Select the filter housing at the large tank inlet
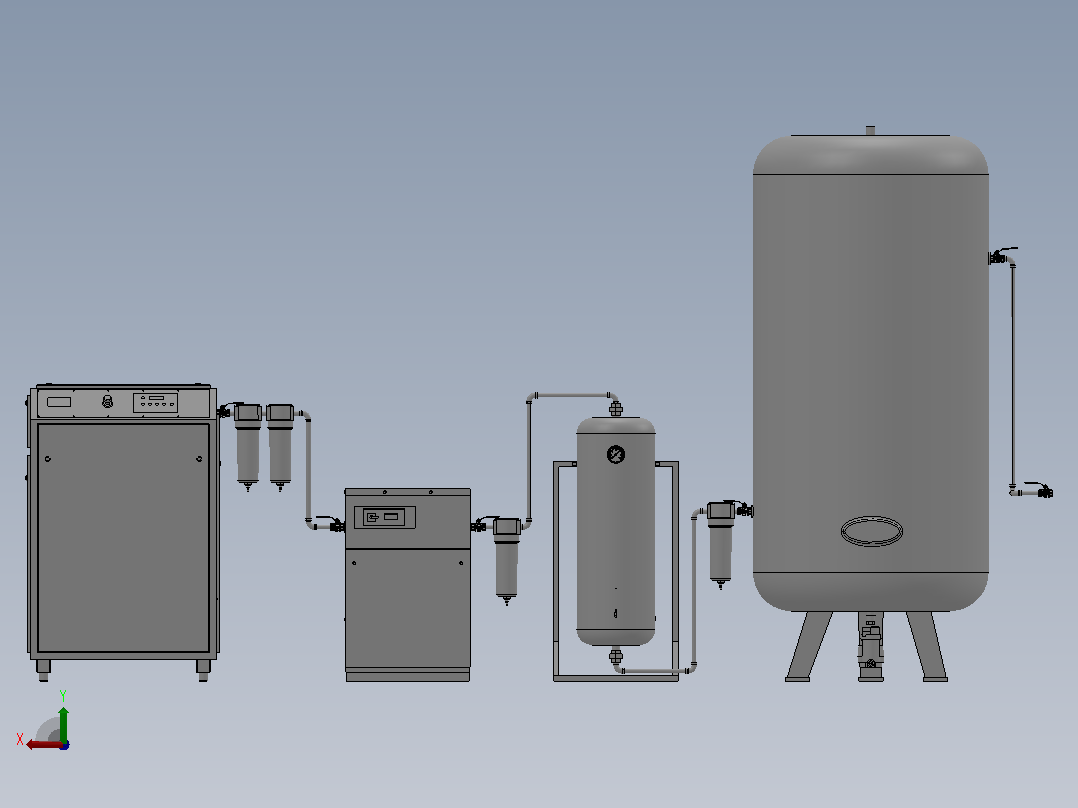The width and height of the screenshot is (1078, 808). tap(720, 545)
